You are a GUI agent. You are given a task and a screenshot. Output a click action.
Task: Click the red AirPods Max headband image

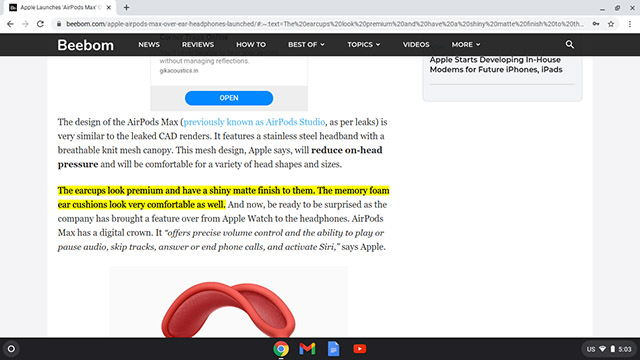point(229,309)
